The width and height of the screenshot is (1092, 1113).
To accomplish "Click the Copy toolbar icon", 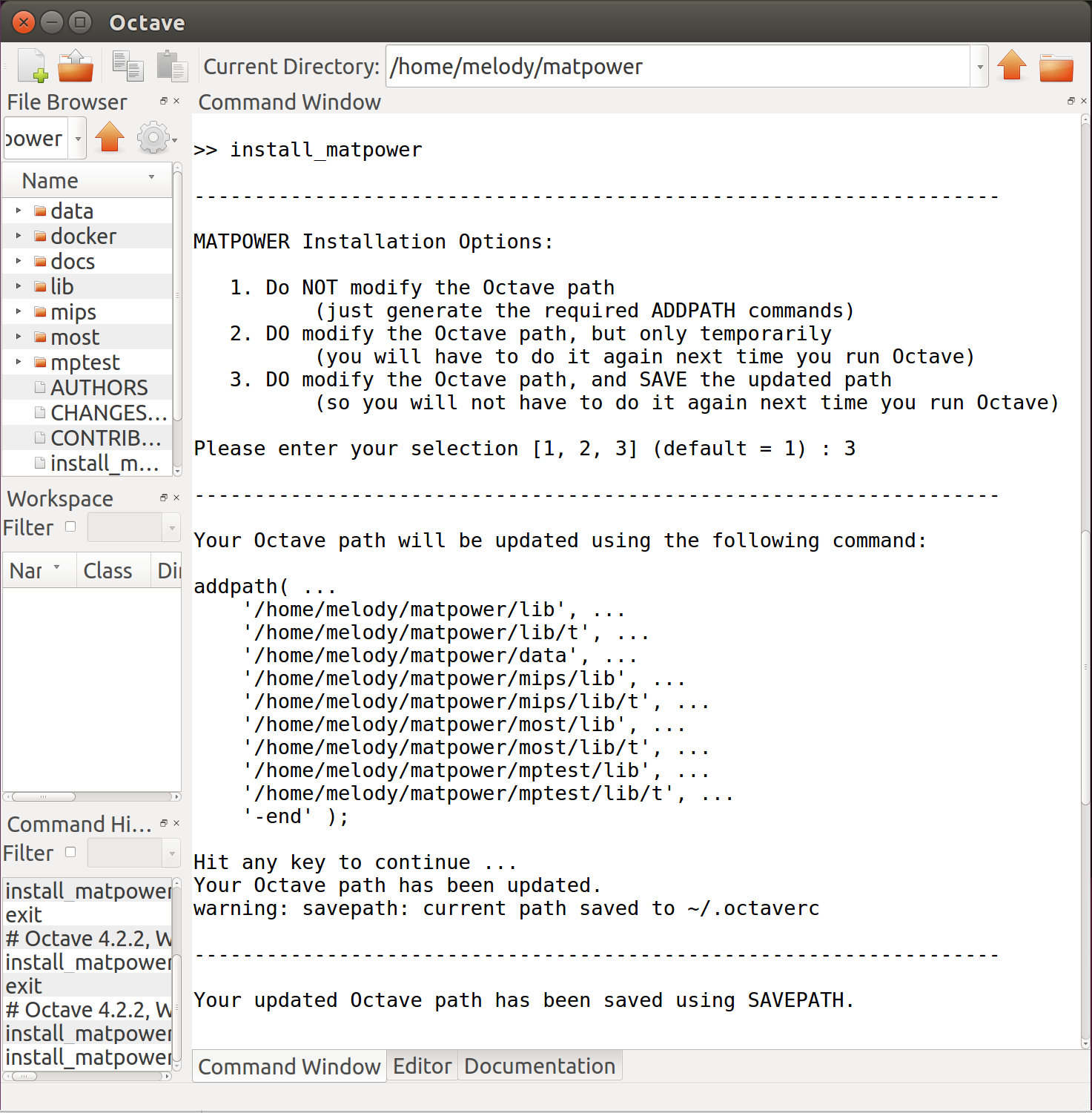I will click(128, 66).
